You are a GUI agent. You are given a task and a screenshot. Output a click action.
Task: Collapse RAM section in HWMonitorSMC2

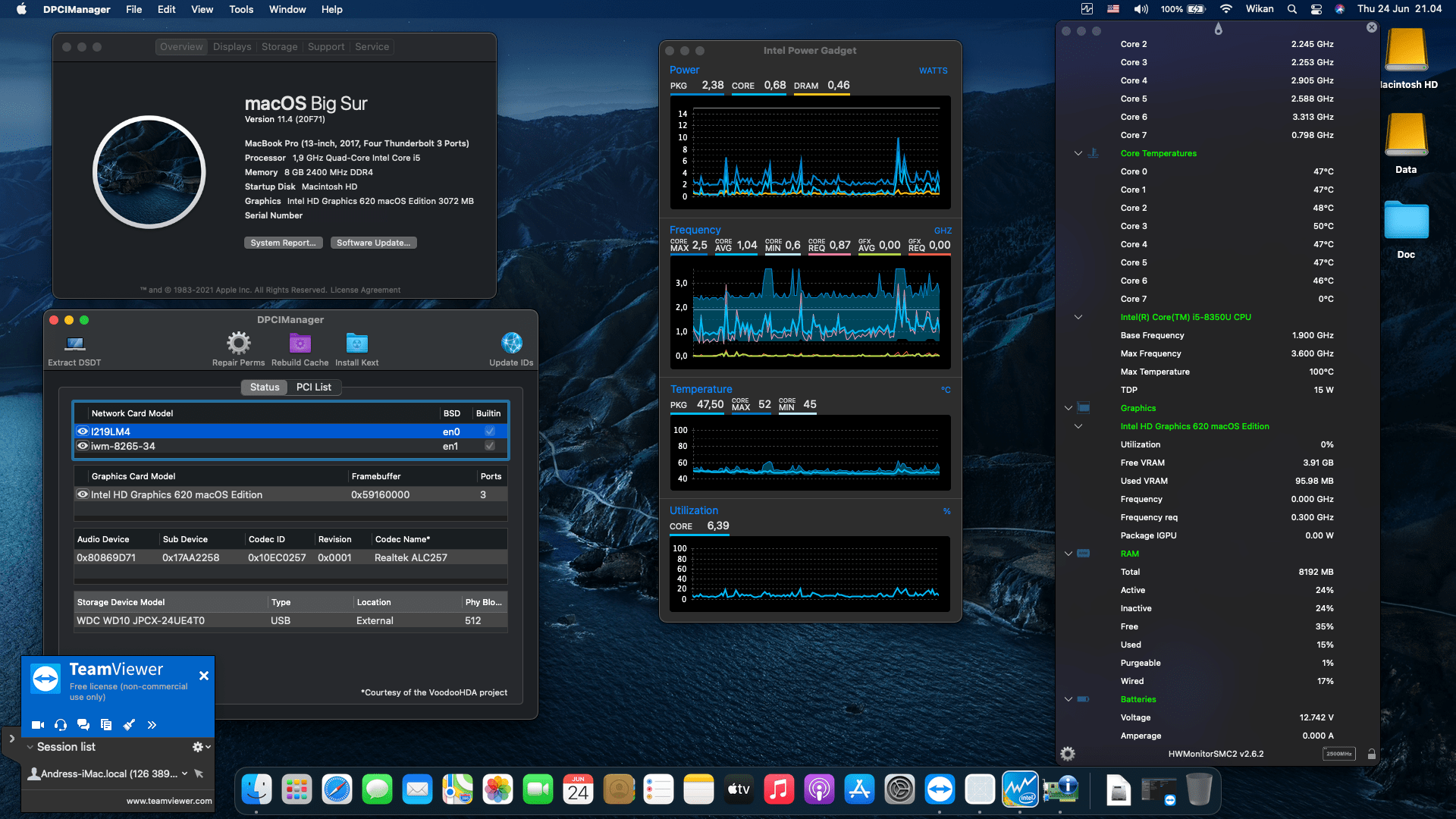[1068, 554]
